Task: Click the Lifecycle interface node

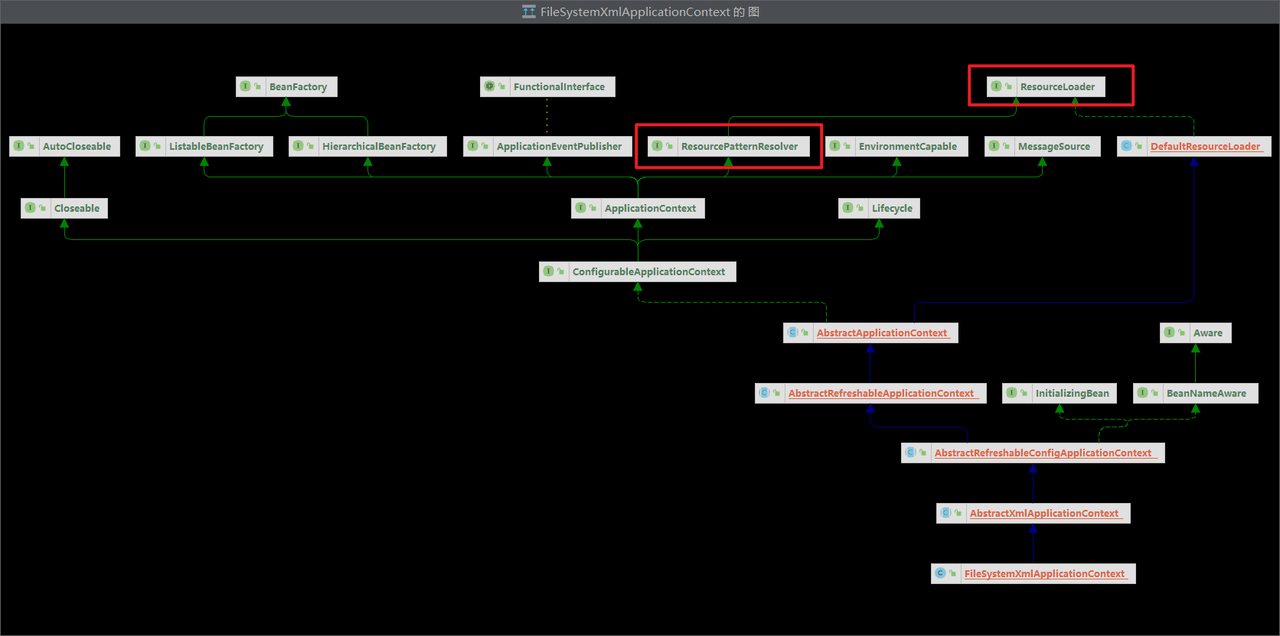Action: click(x=878, y=208)
